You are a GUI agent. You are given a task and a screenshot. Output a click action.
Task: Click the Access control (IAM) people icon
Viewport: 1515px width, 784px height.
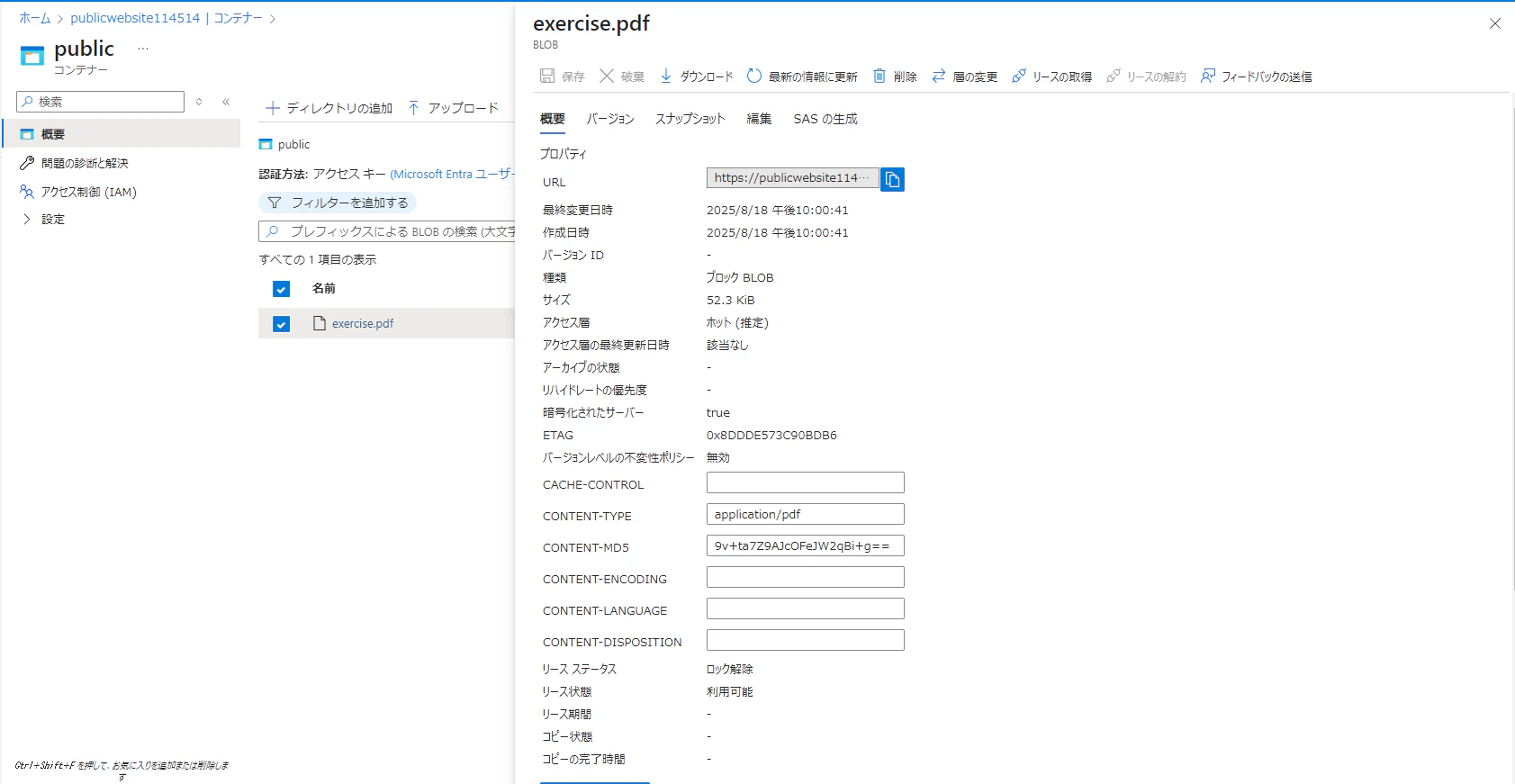tap(27, 192)
